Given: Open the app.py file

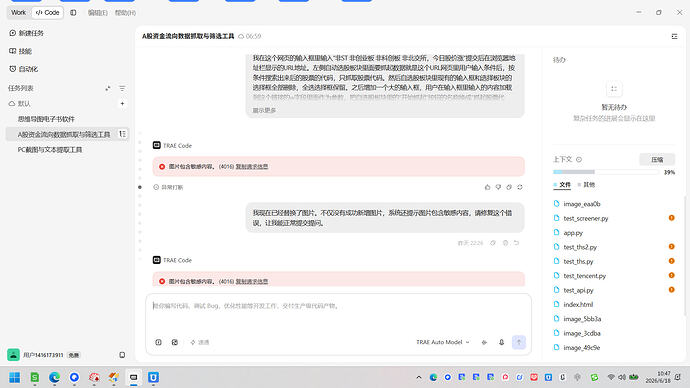Looking at the screenshot, I should pyautogui.click(x=573, y=233).
